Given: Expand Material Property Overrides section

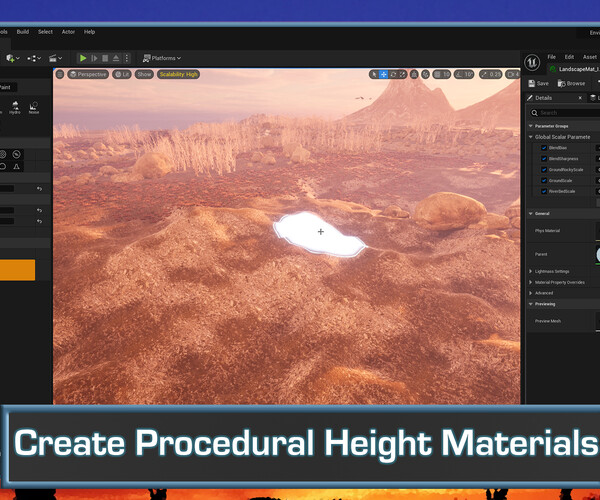Looking at the screenshot, I should coord(531,282).
